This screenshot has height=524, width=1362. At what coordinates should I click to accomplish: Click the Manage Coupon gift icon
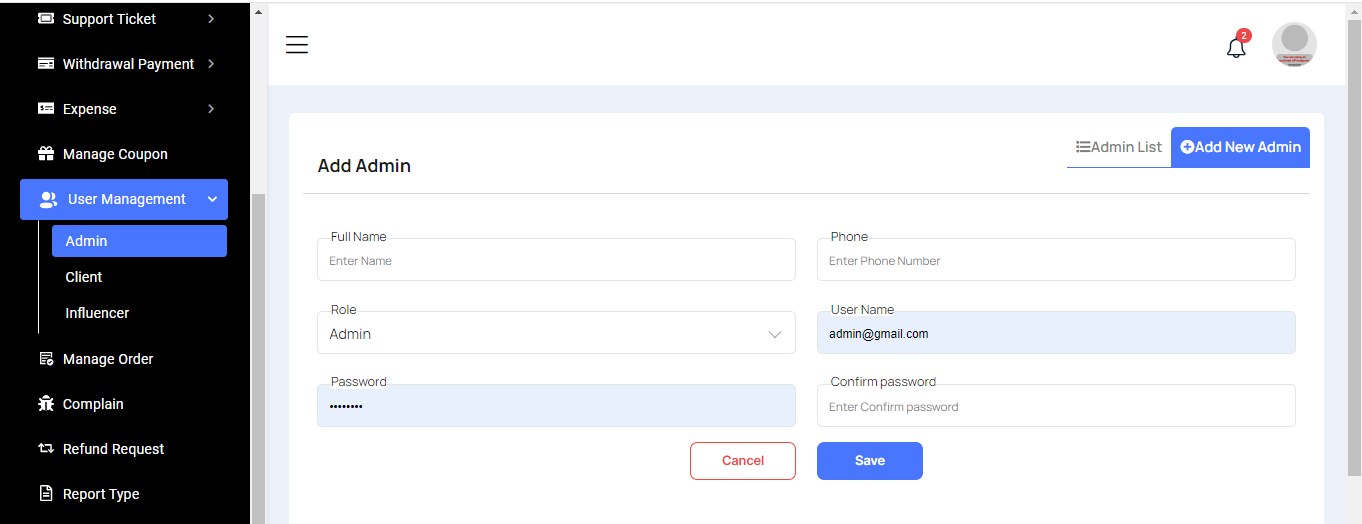pos(46,154)
